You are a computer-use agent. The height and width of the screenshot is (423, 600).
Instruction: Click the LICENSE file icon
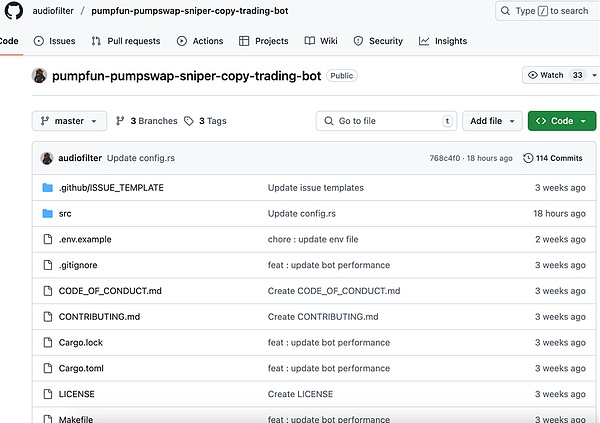point(47,394)
